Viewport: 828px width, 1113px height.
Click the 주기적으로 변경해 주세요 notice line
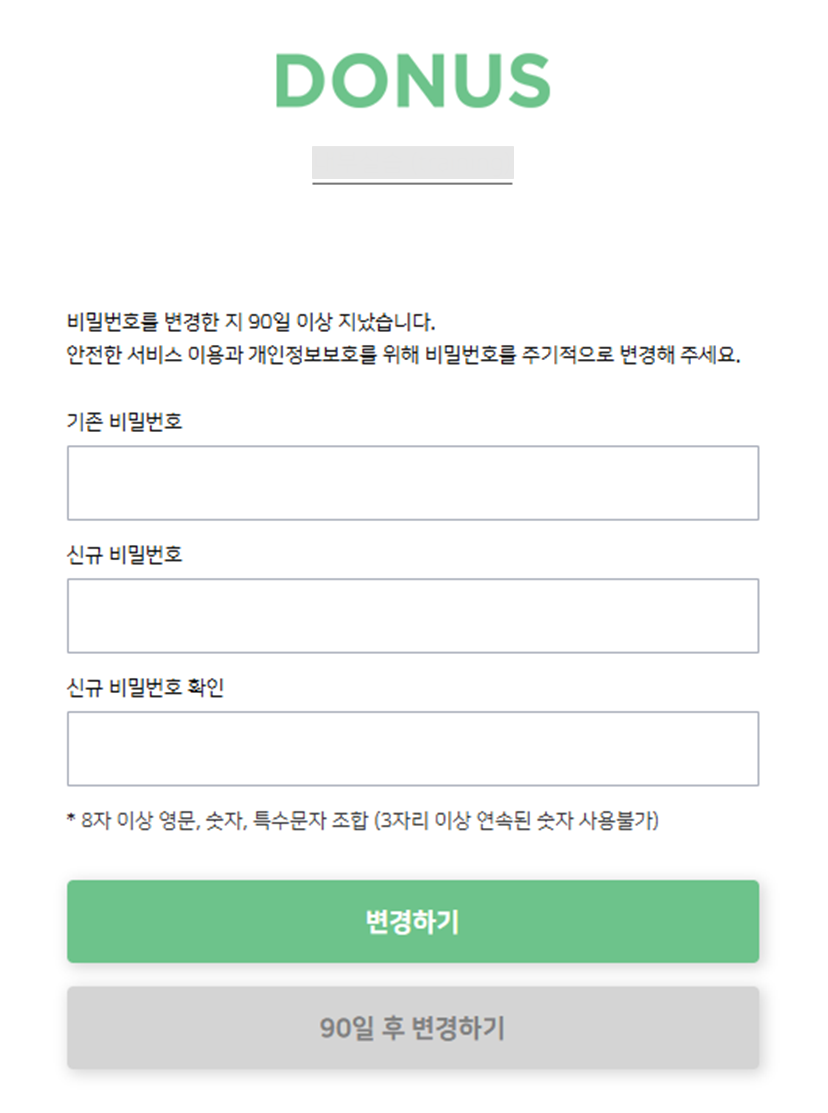point(630,356)
